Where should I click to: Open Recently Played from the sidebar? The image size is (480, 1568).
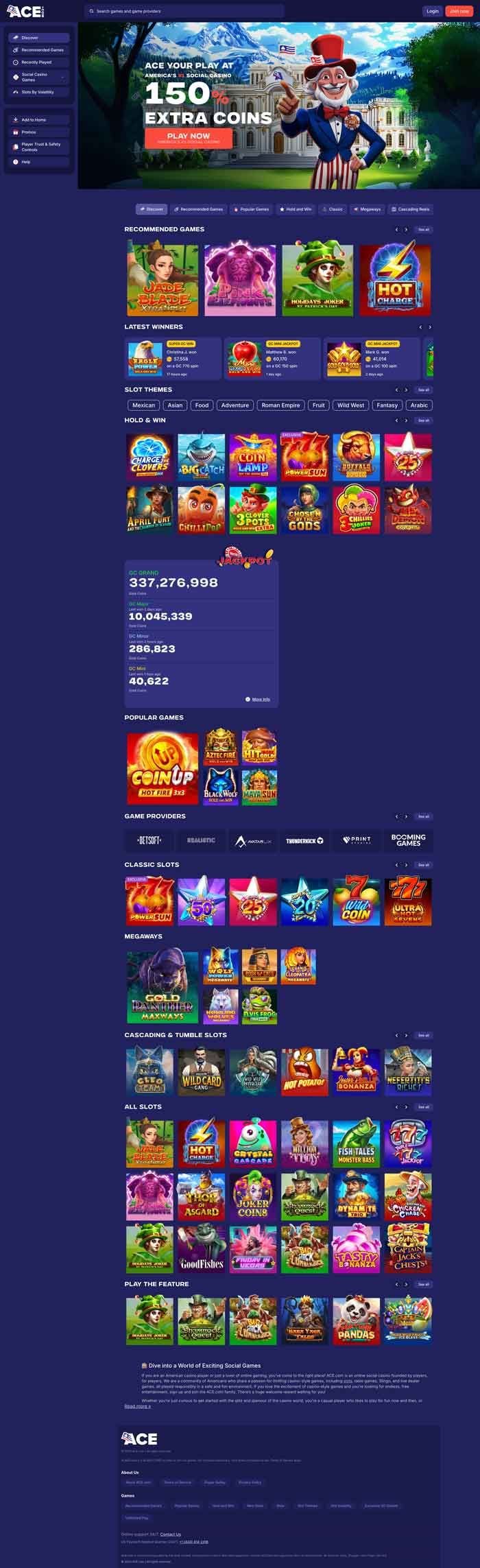(x=39, y=62)
